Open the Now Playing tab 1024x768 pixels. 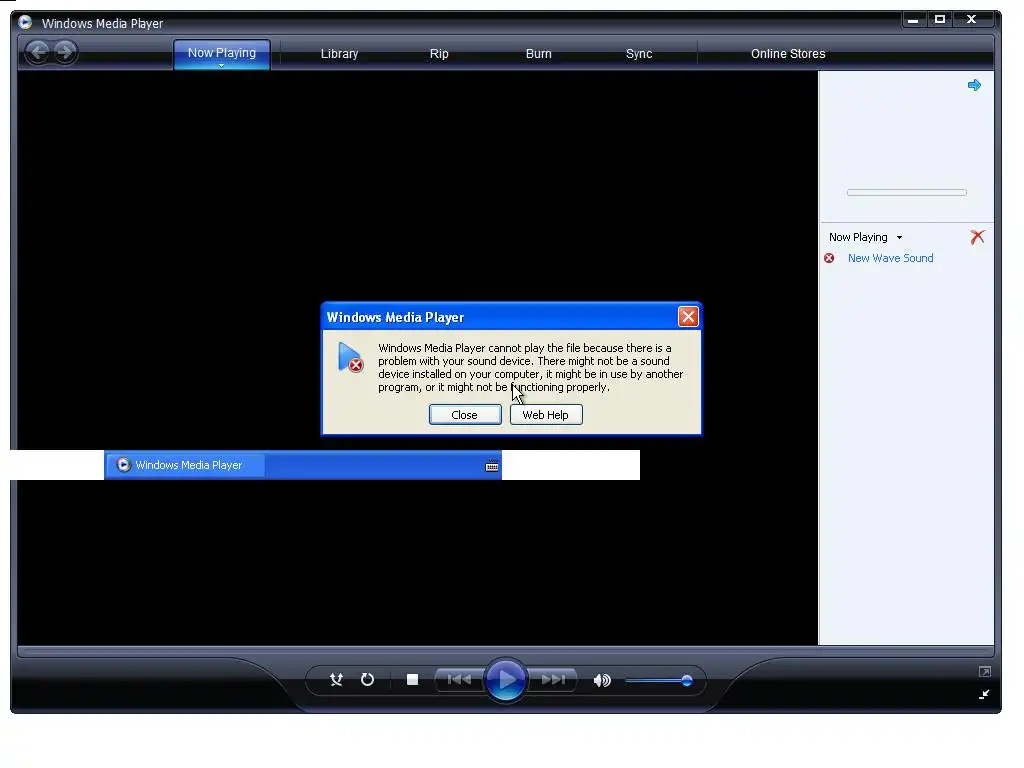tap(221, 53)
